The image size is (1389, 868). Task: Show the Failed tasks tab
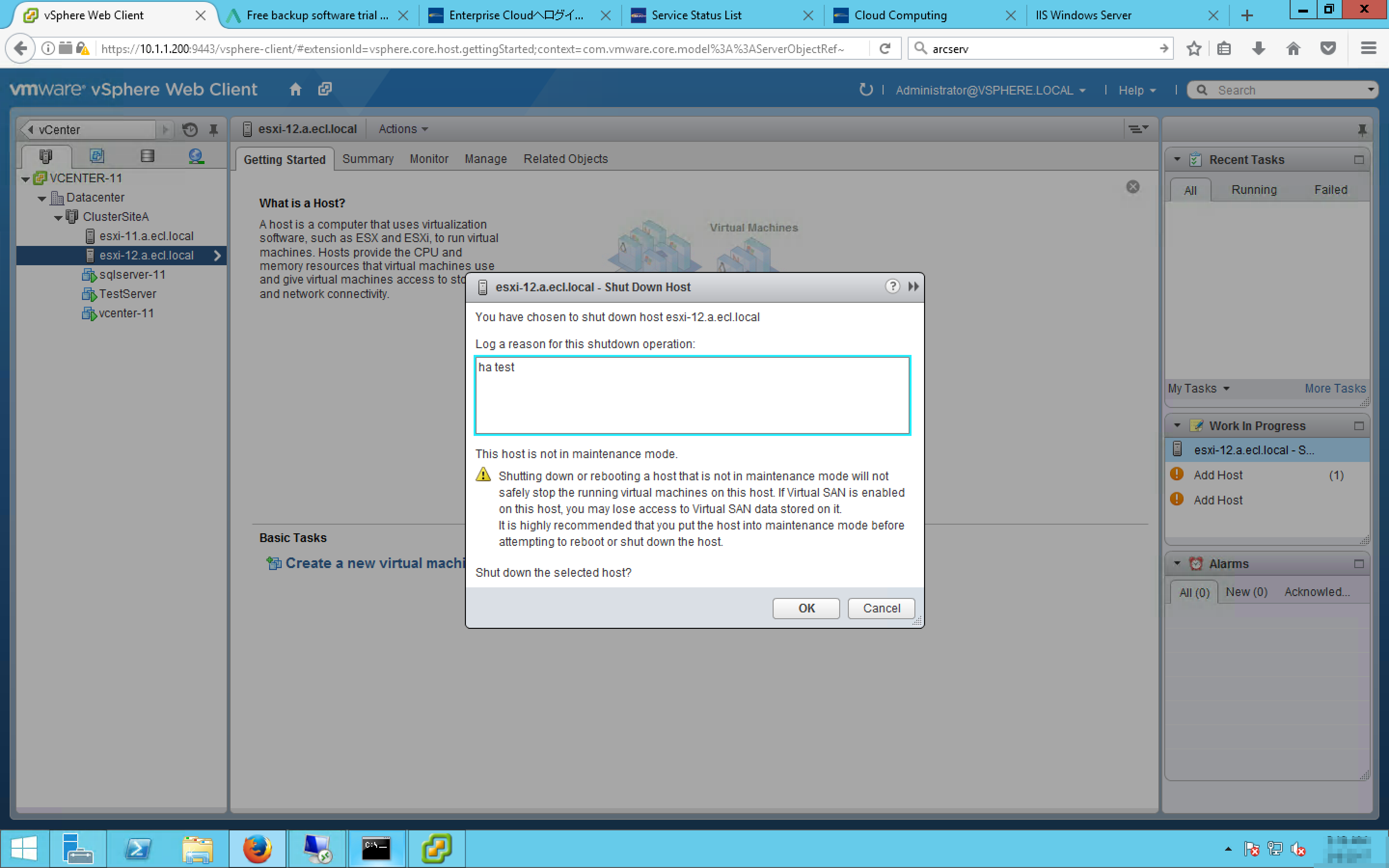coord(1330,190)
